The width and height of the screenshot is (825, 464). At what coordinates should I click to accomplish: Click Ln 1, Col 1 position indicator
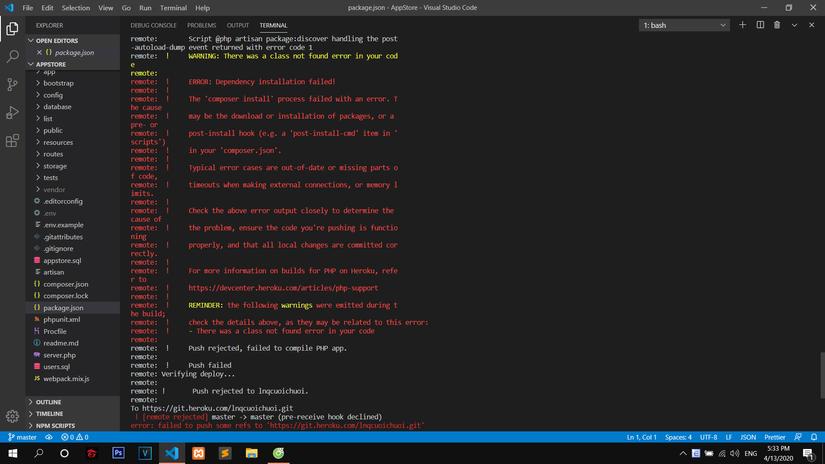(x=641, y=437)
